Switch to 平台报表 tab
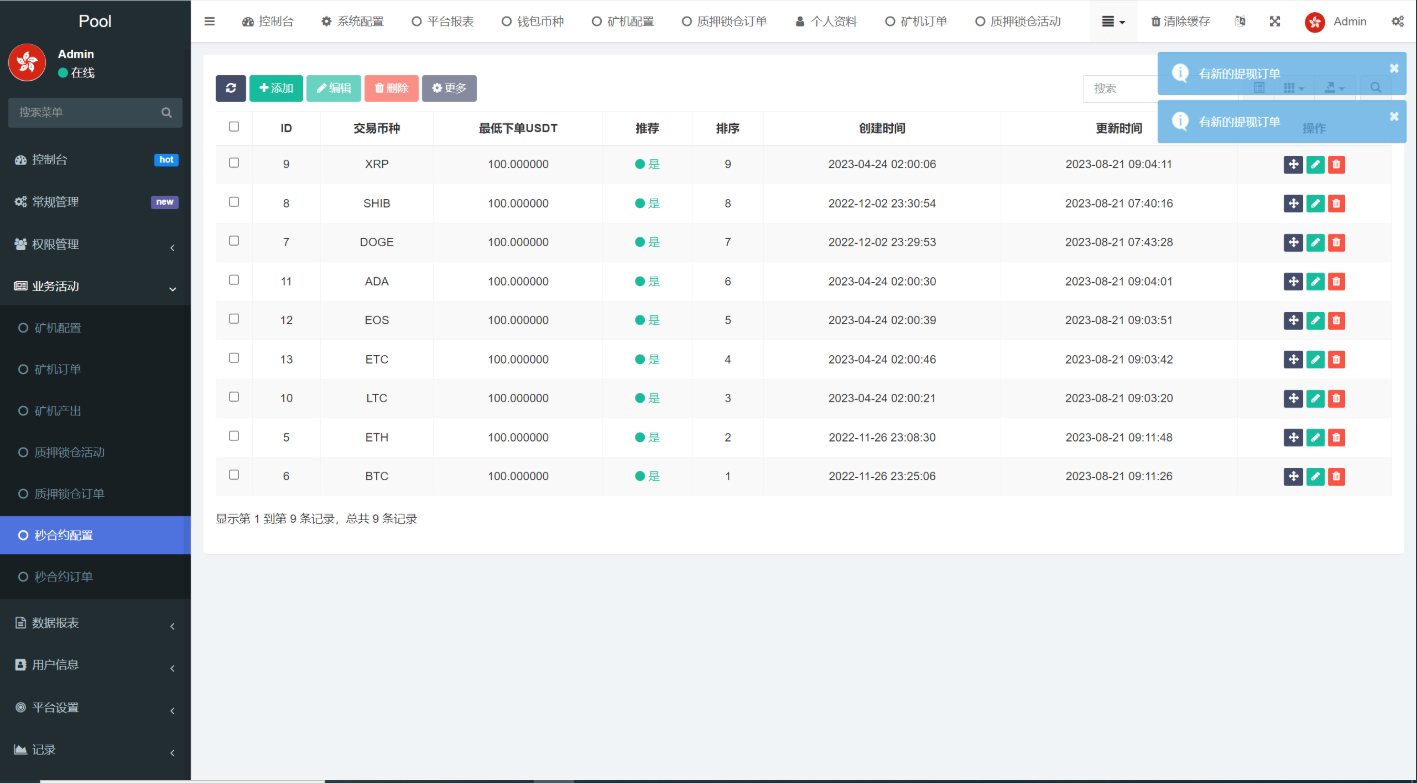The image size is (1417, 783). [x=442, y=21]
